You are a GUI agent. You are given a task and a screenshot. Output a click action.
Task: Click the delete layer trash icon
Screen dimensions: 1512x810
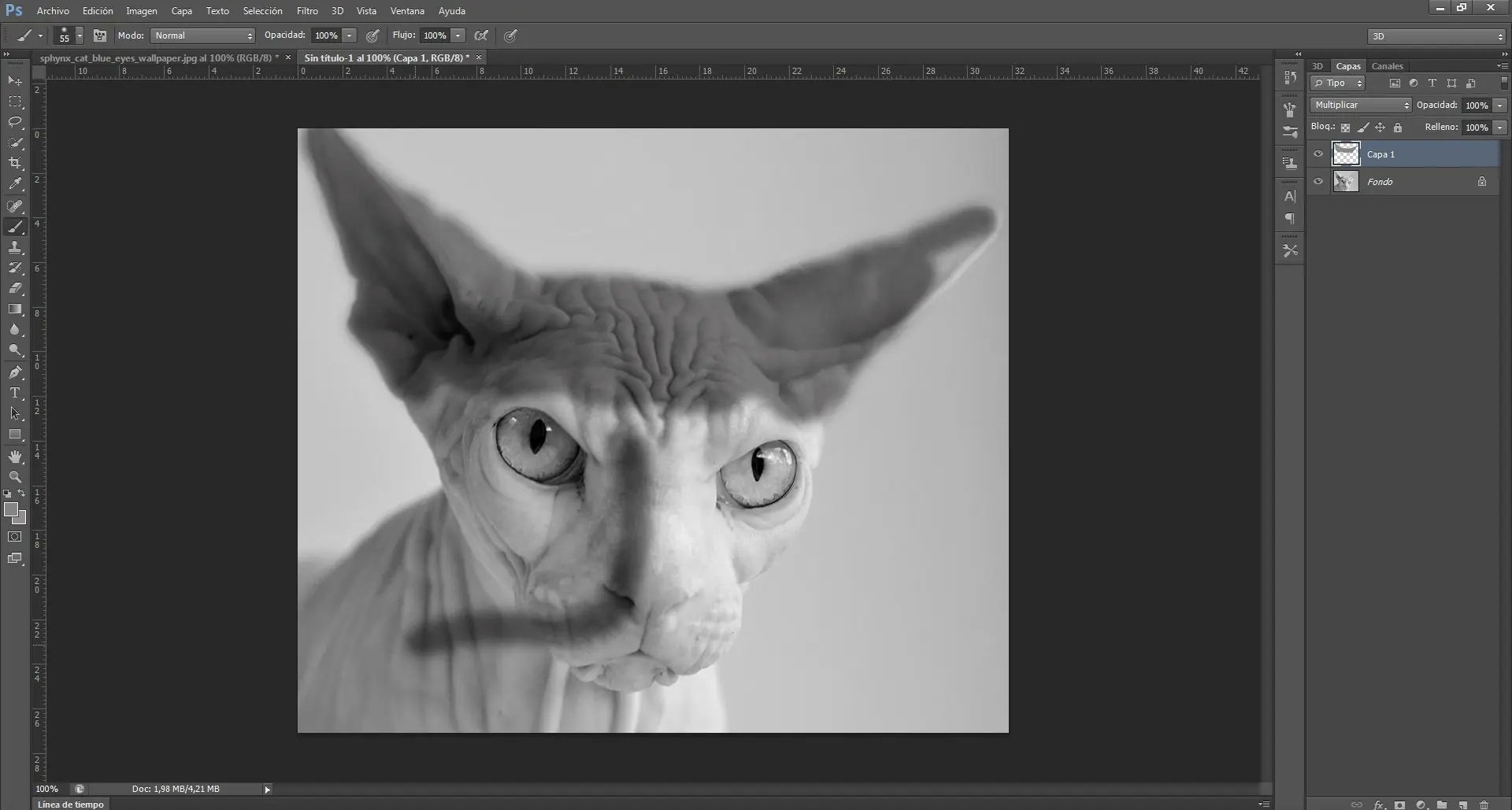[x=1484, y=804]
